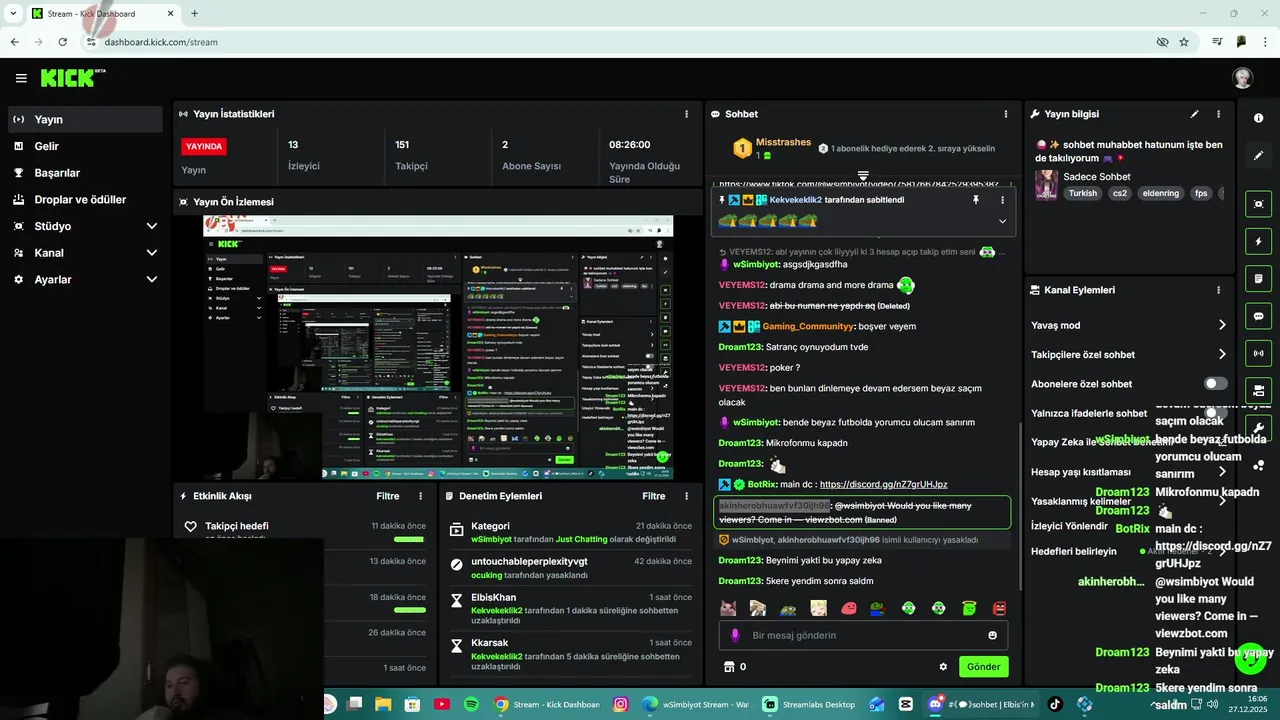The width and height of the screenshot is (1280, 720).
Task: Open the Yayın İstatistikleri three-dot menu
Action: pos(686,114)
